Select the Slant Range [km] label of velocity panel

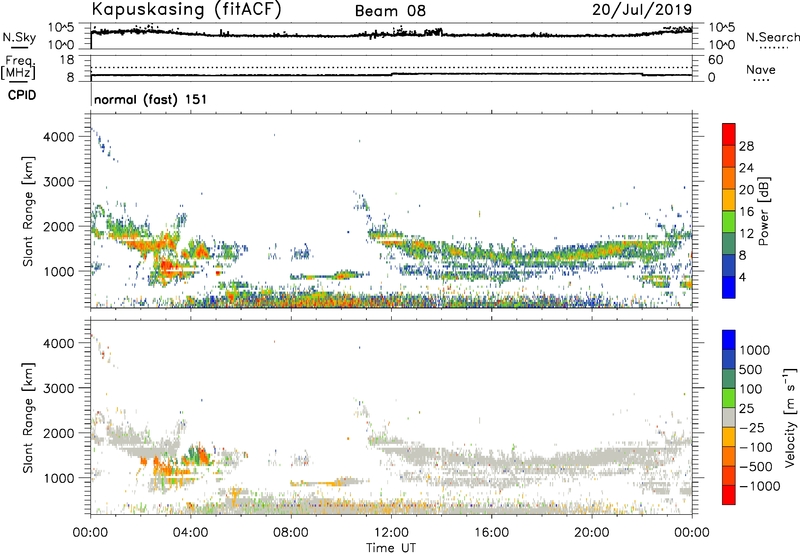tap(28, 417)
